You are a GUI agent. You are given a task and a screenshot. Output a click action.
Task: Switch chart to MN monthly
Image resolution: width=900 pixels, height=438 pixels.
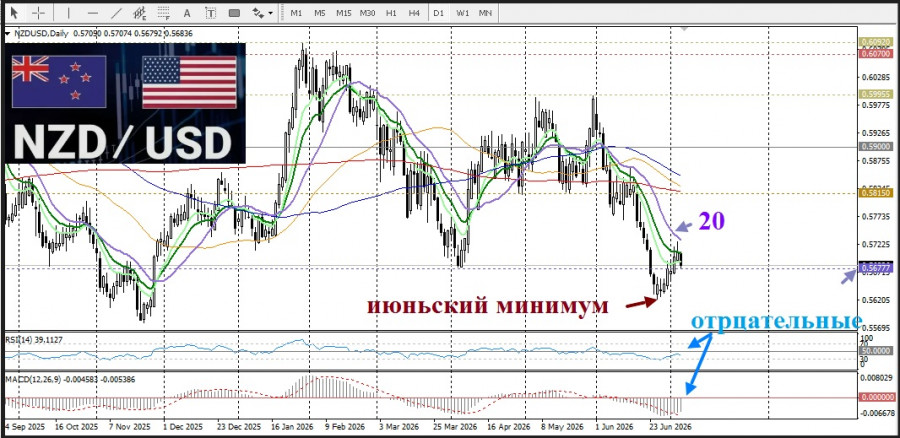pos(486,13)
